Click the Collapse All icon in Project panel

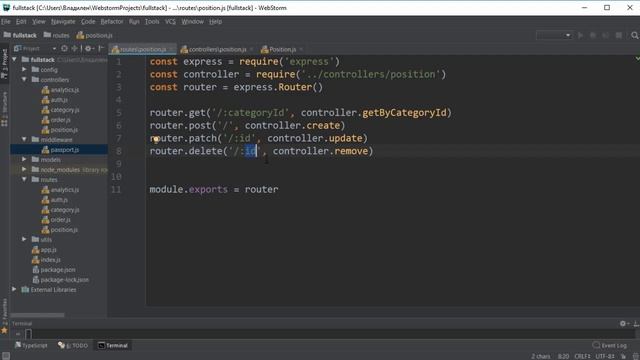point(74,49)
